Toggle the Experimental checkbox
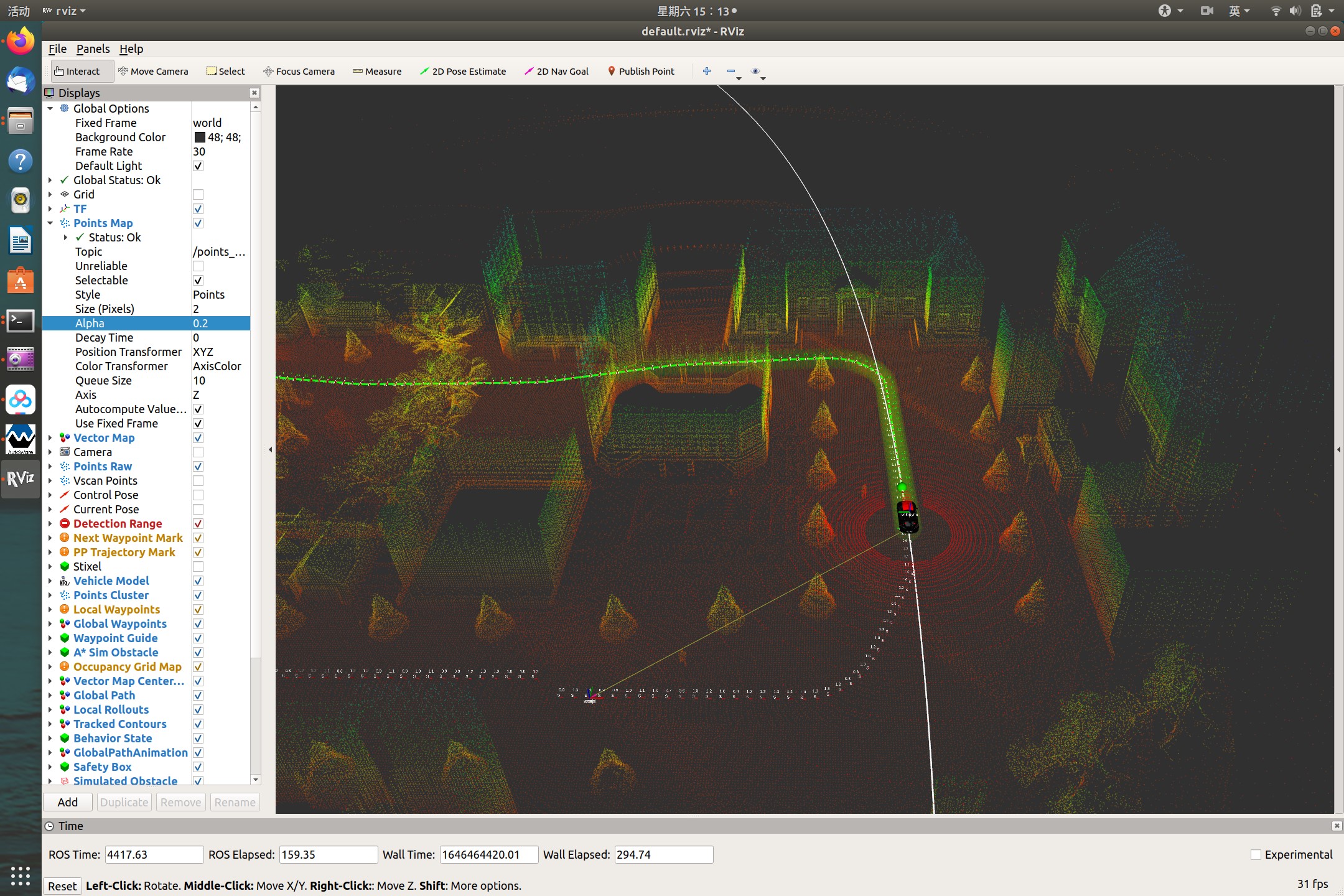This screenshot has height=896, width=1344. [1256, 855]
